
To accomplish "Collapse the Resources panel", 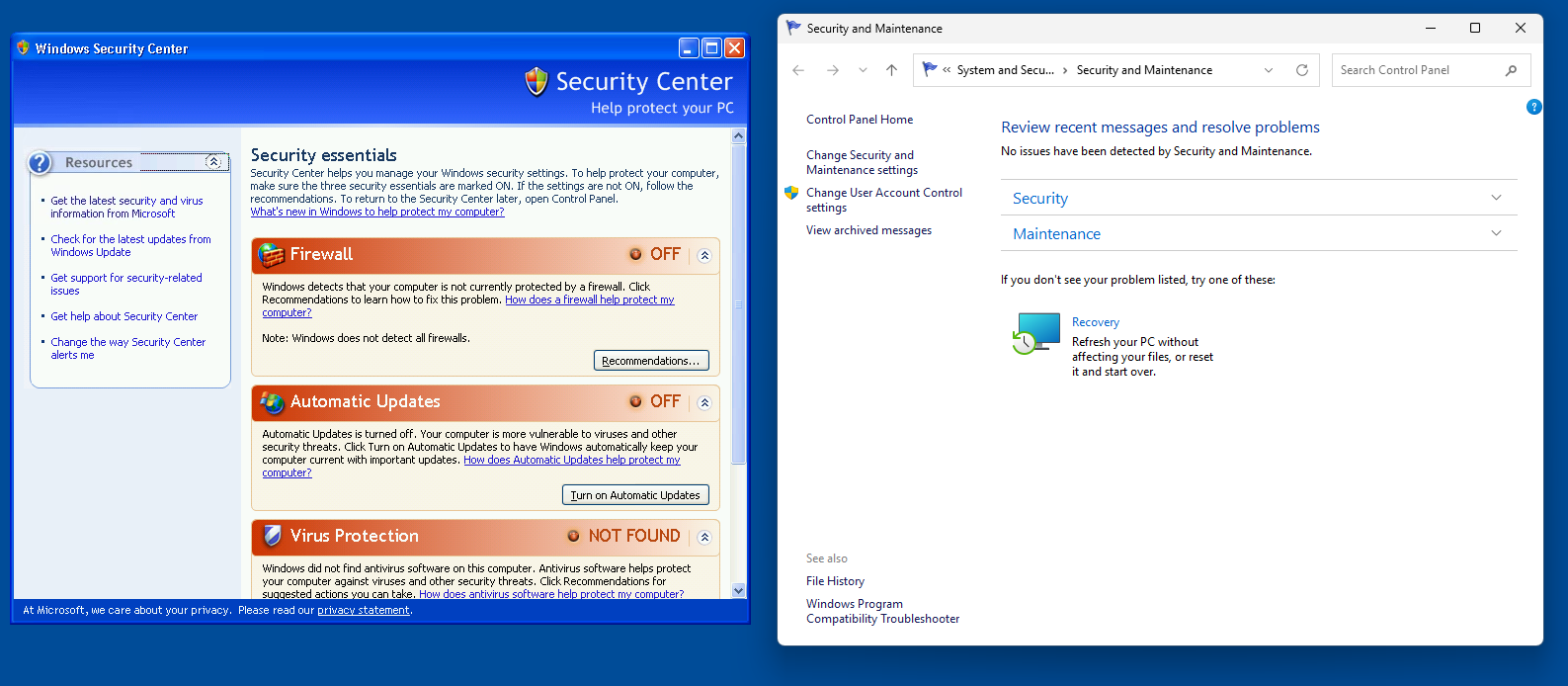I will point(213,162).
